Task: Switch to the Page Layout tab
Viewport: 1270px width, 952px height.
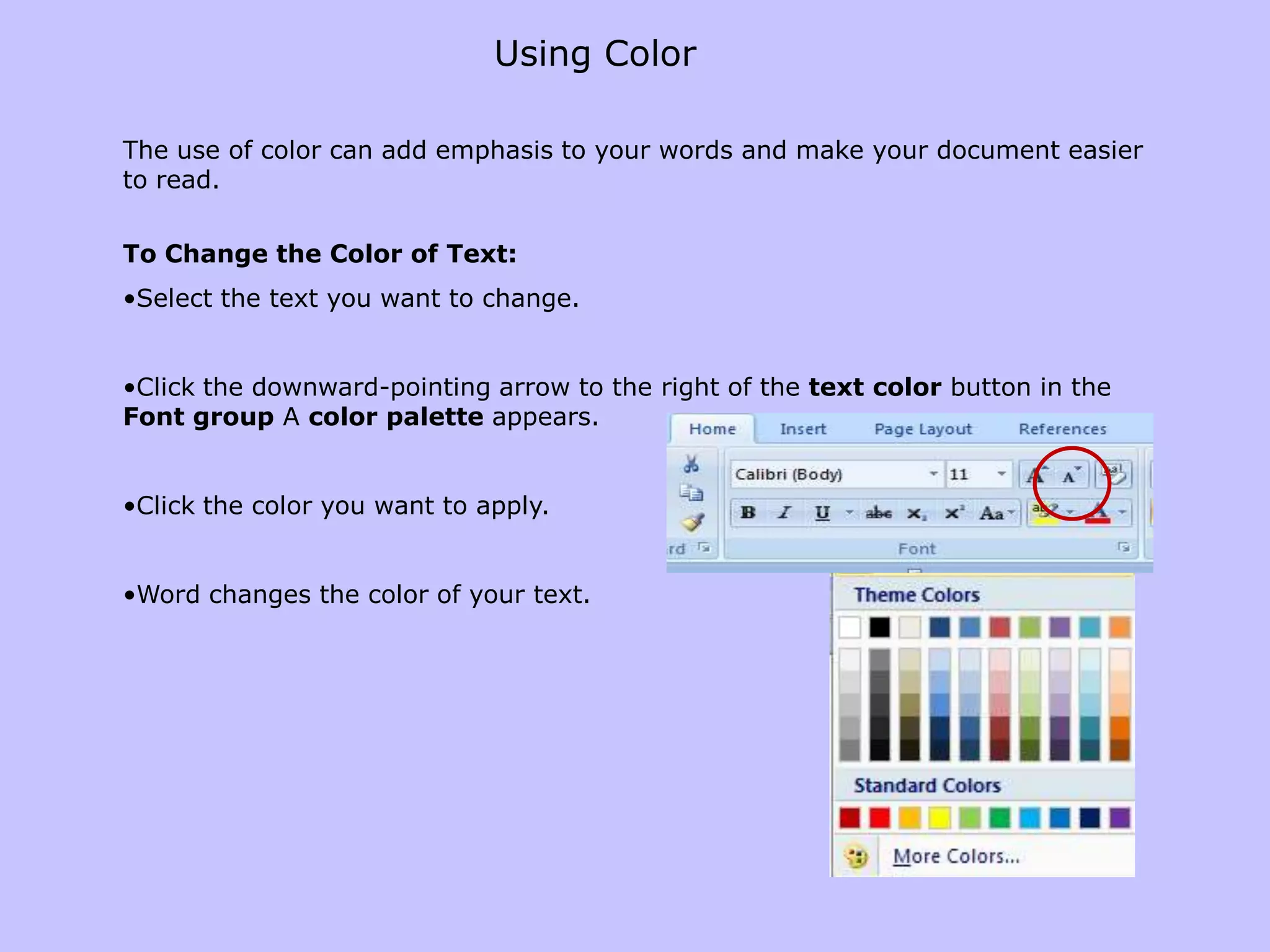Action: click(923, 429)
